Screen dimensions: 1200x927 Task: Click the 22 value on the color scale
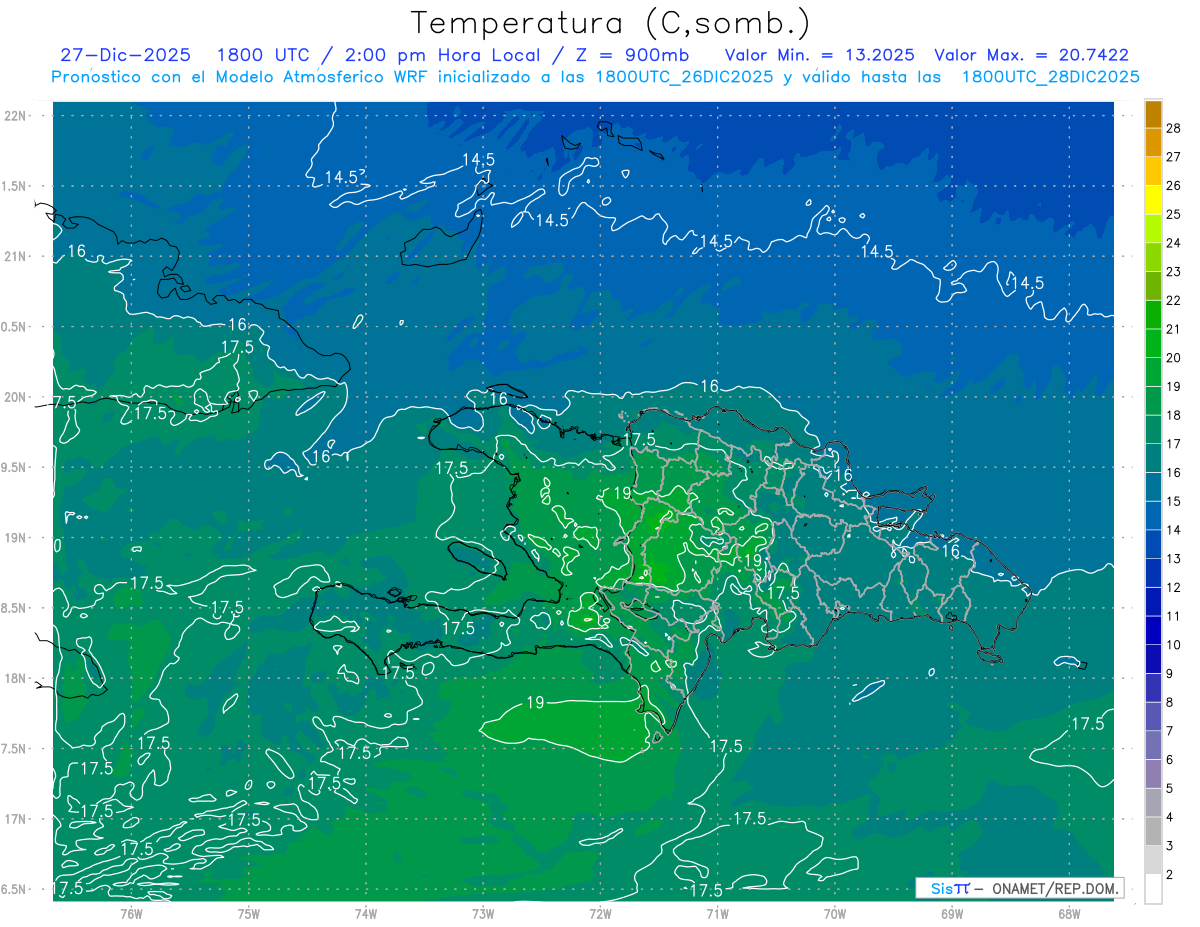(1174, 300)
